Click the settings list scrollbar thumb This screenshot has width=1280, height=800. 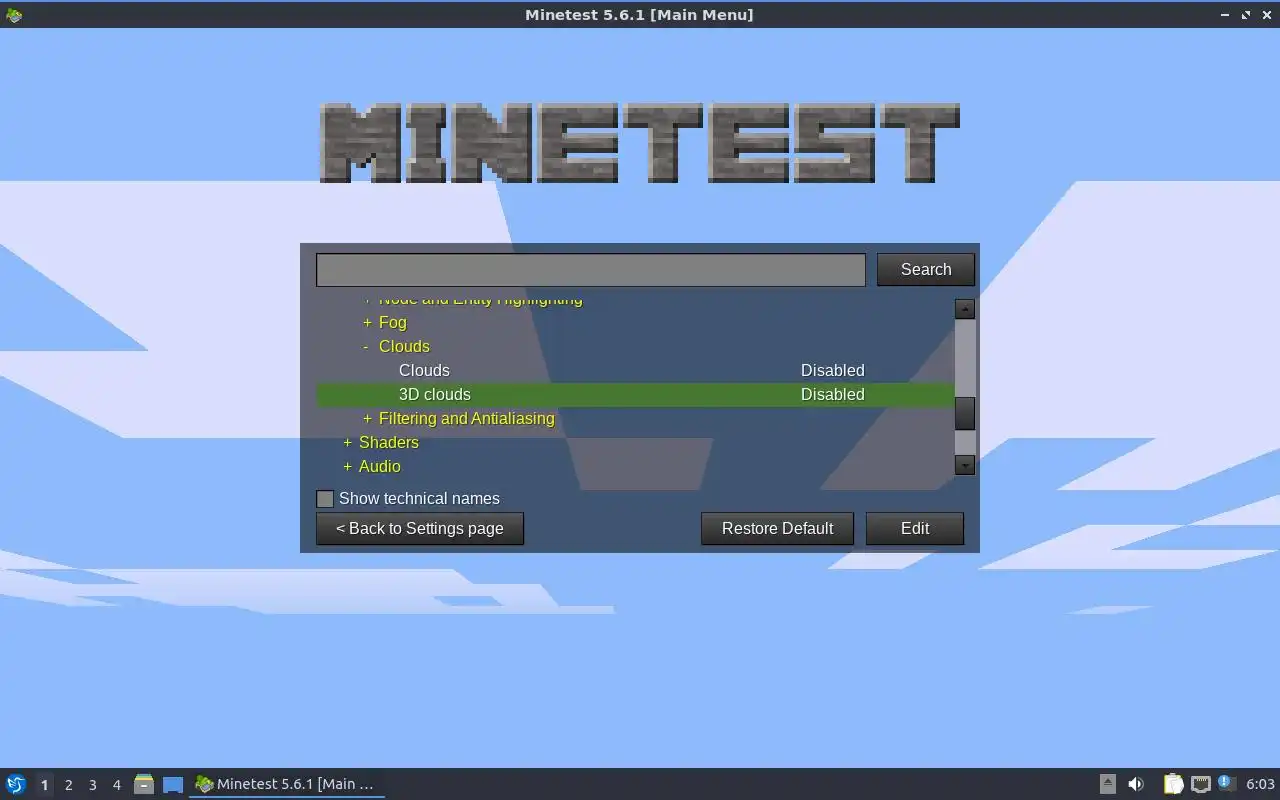pos(965,413)
